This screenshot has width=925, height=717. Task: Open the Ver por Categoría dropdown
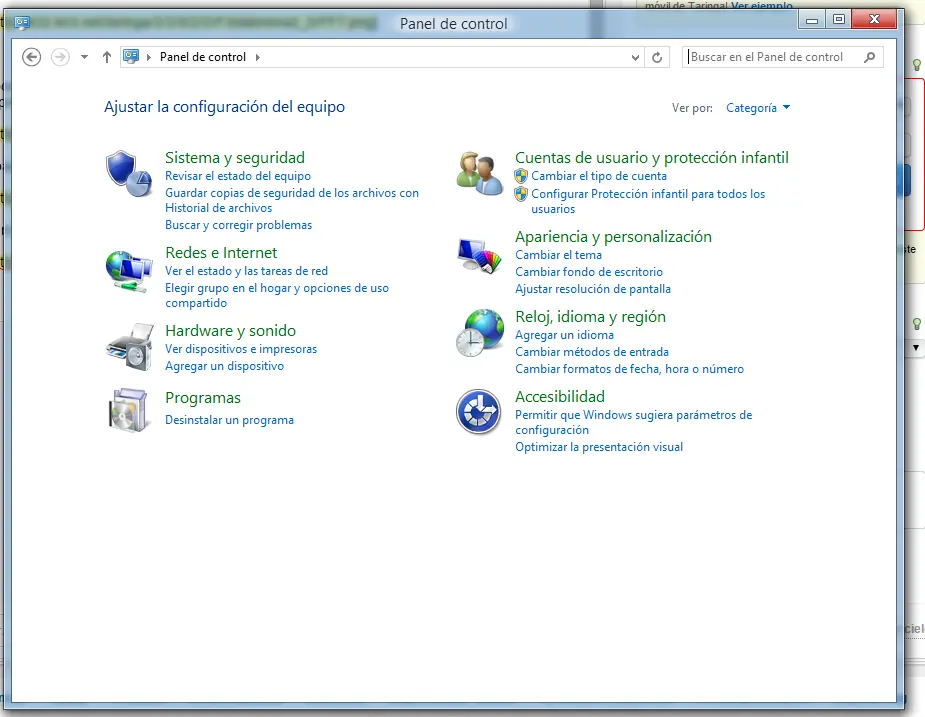point(758,108)
